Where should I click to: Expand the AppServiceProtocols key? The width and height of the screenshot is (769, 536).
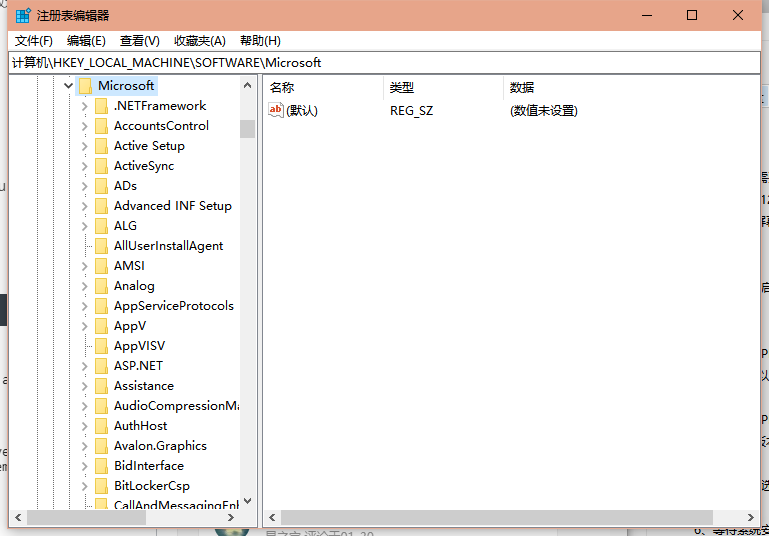coord(84,306)
